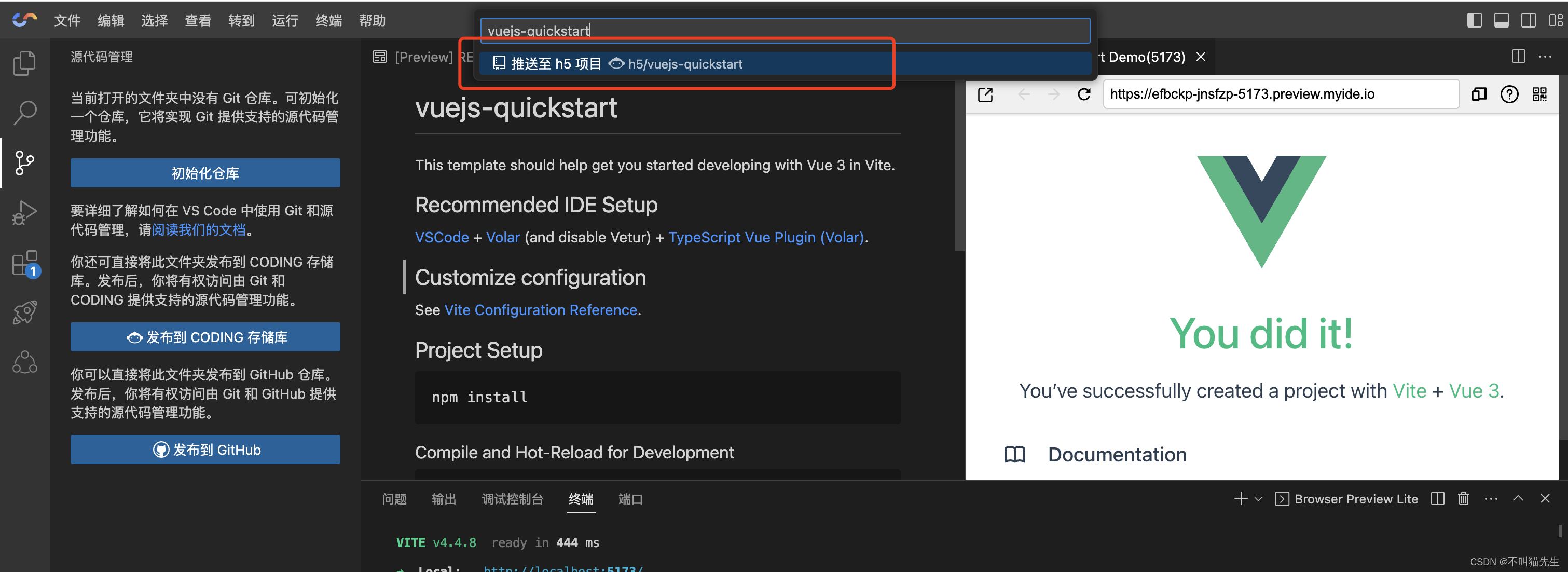This screenshot has width=1568, height=572.
Task: Click the Vite link in preview page
Action: [1409, 391]
